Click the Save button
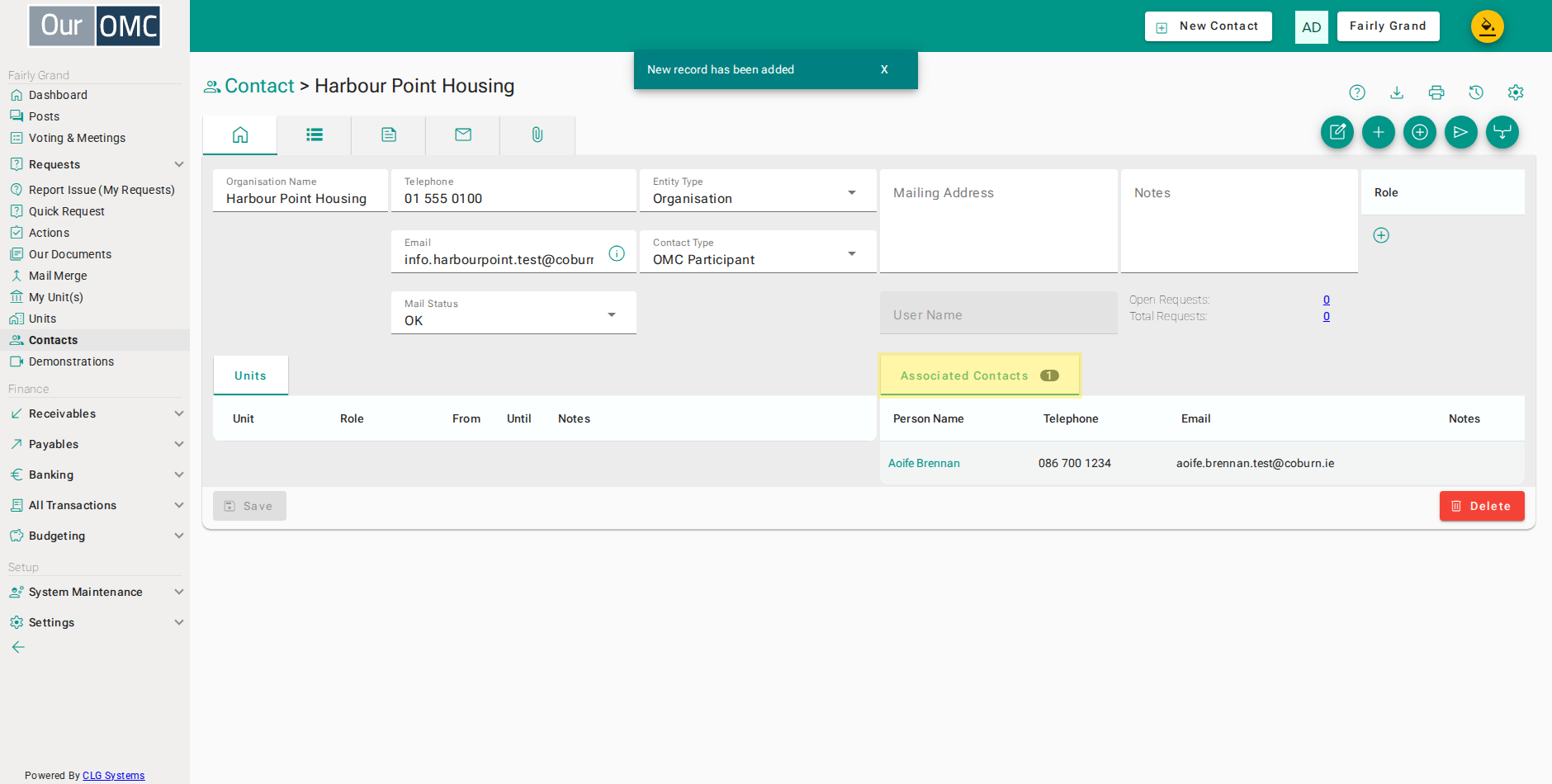Viewport: 1552px width, 784px height. click(x=249, y=506)
